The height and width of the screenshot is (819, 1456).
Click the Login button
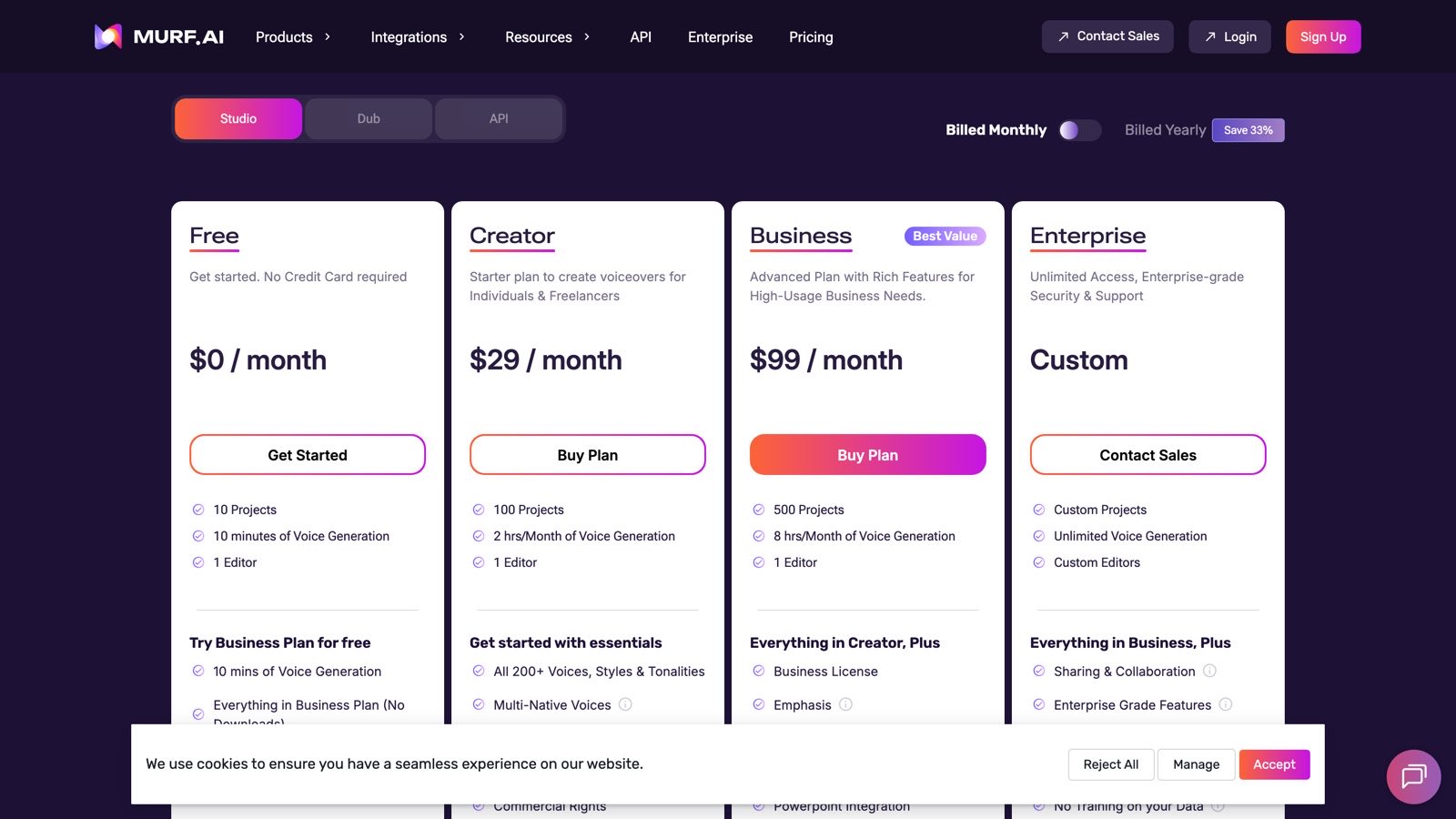pyautogui.click(x=1229, y=36)
